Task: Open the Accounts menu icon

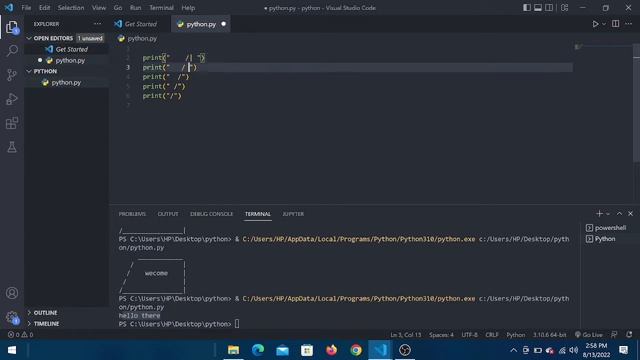Action: click(12, 293)
